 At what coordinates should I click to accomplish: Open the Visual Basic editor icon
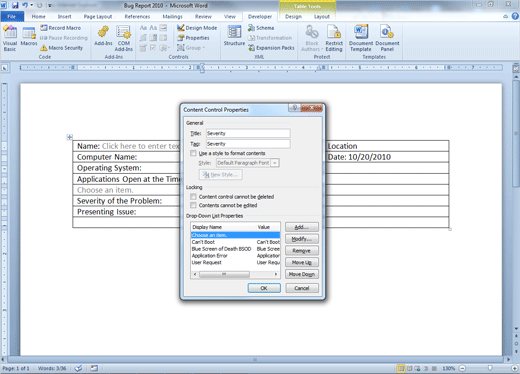pyautogui.click(x=10, y=33)
